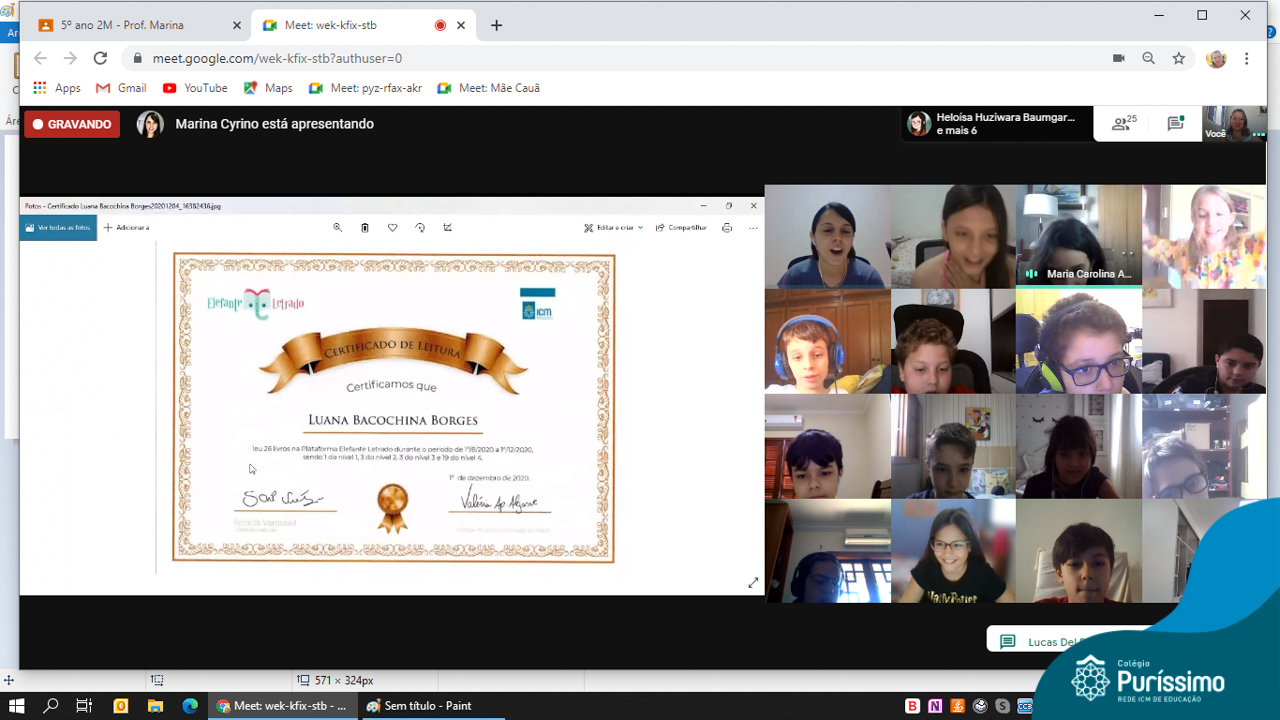This screenshot has height=720, width=1280.
Task: Open the Gmail bookmark
Action: [x=121, y=88]
